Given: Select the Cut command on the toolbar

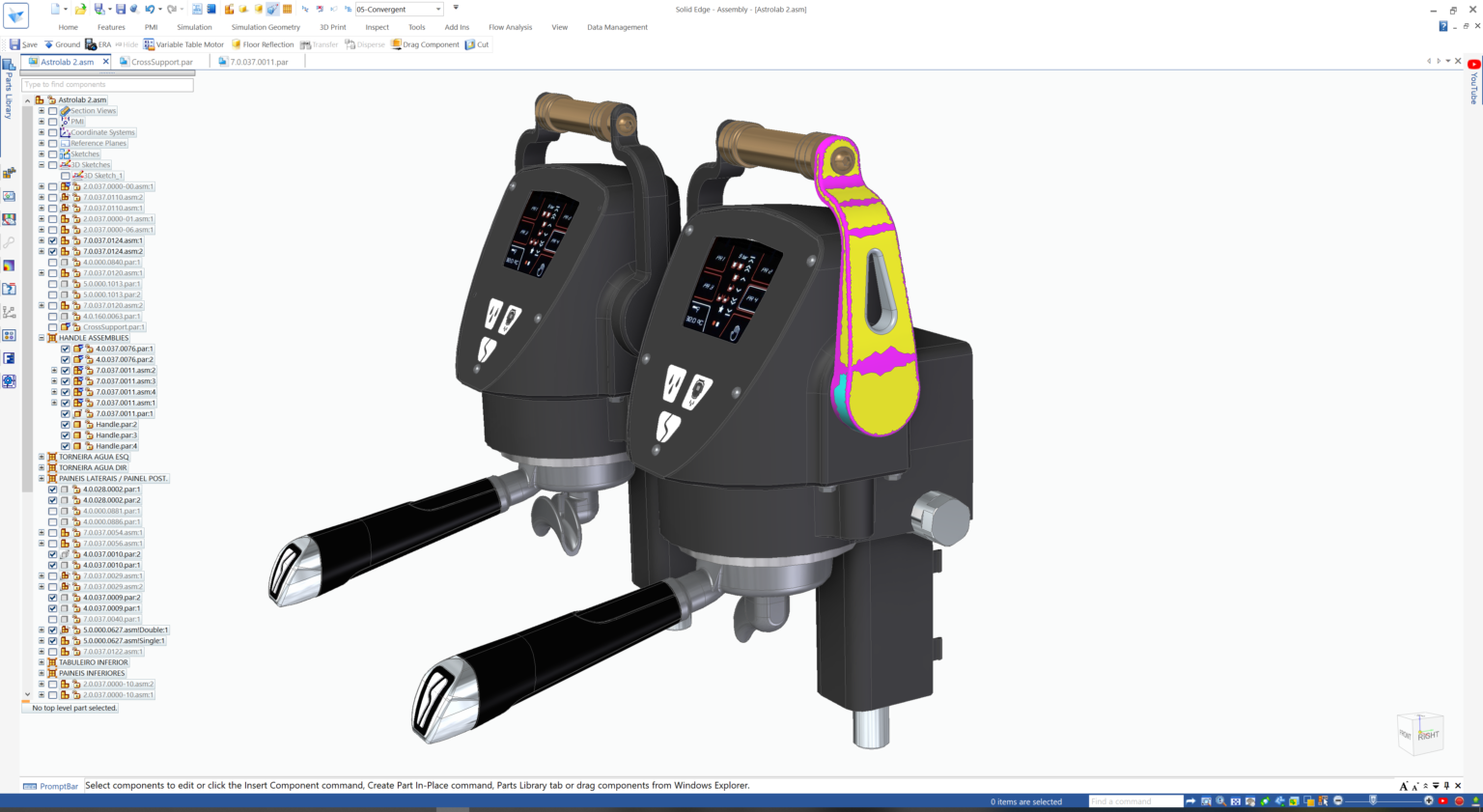Looking at the screenshot, I should [x=477, y=43].
